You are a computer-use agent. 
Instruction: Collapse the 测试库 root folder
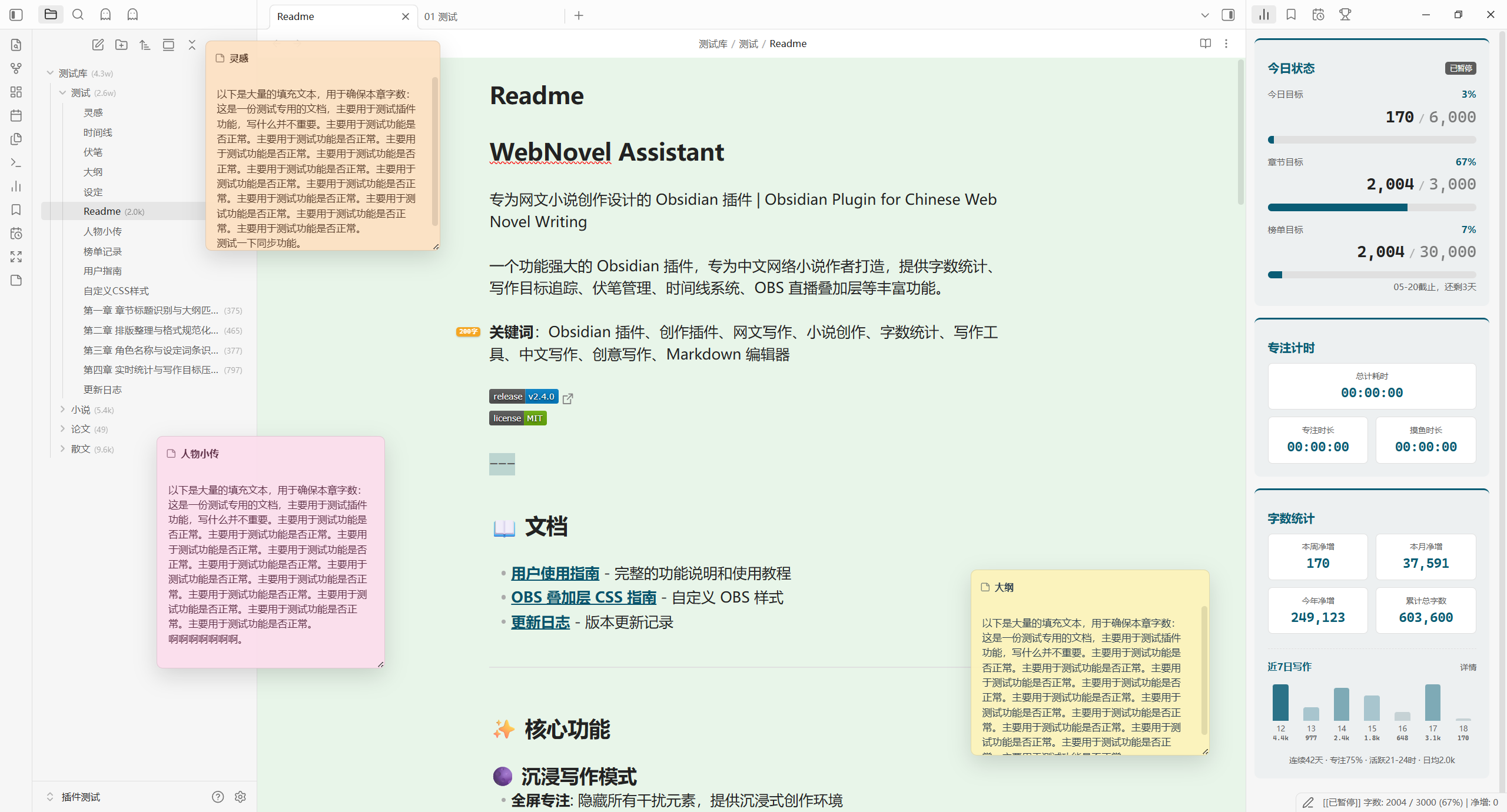(x=51, y=73)
